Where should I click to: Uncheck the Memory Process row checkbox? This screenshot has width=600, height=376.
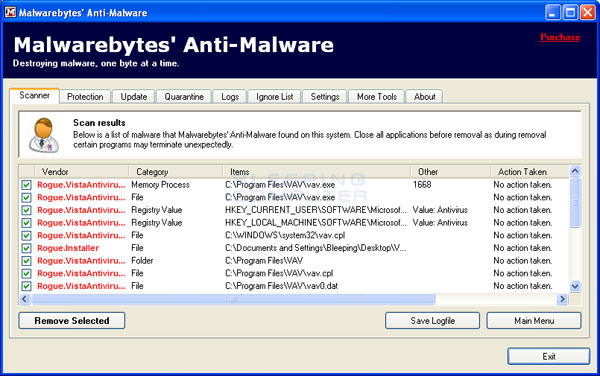(26, 185)
